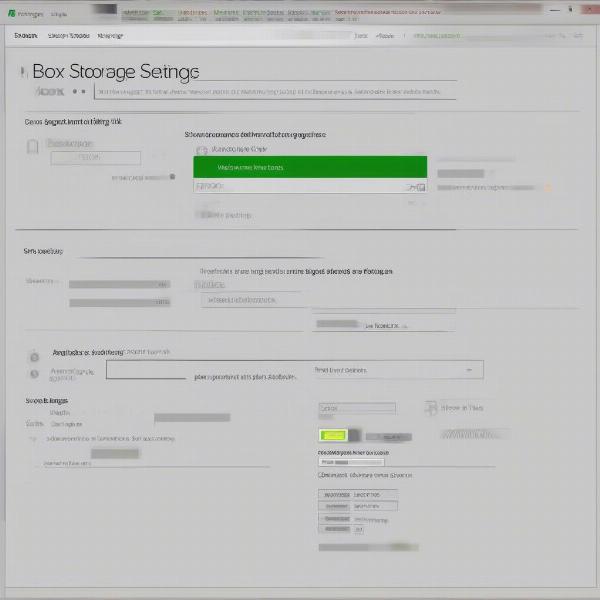This screenshot has width=600, height=600.
Task: Click the orange icon at the far right of the top section
Action: click(x=548, y=188)
